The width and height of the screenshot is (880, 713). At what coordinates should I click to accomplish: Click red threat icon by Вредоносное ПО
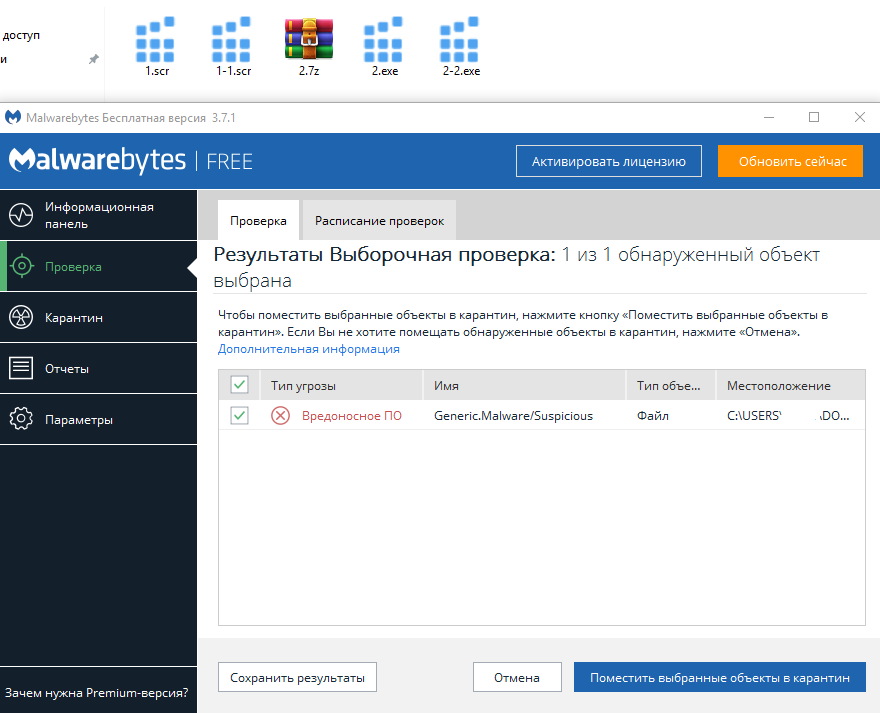pos(280,415)
